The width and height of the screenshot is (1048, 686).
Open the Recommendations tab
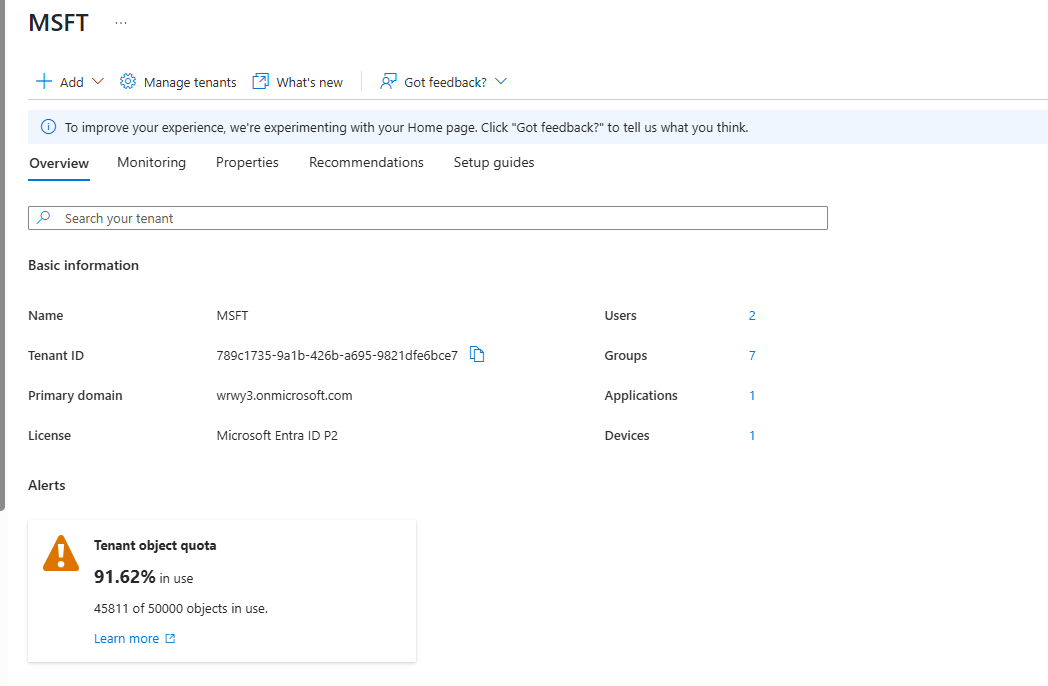(x=366, y=162)
